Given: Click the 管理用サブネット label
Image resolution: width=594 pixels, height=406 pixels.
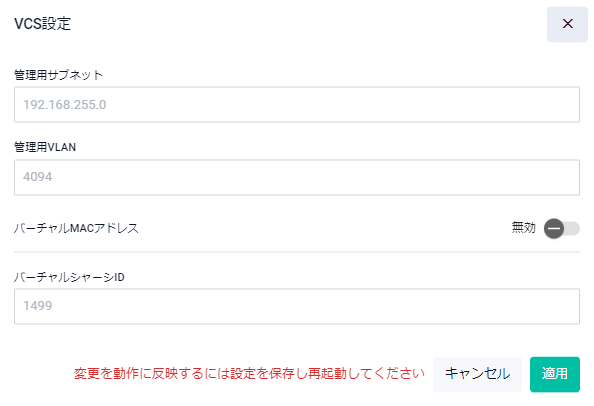Looking at the screenshot, I should pos(58,75).
